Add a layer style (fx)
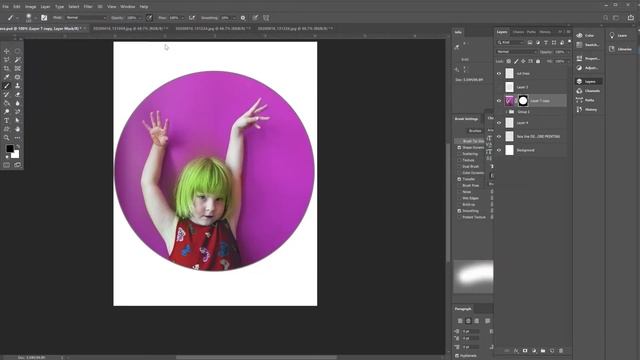Screen dimensions: 640x360 pyautogui.click(x=516, y=351)
